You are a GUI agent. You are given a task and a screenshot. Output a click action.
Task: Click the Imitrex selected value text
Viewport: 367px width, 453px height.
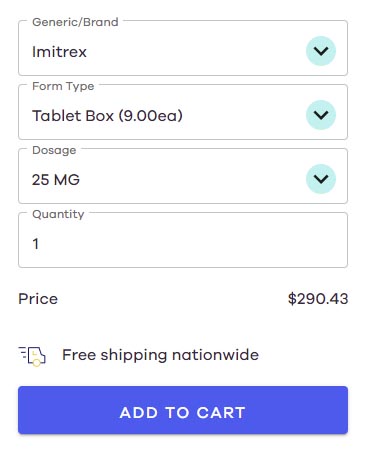[x=59, y=52]
